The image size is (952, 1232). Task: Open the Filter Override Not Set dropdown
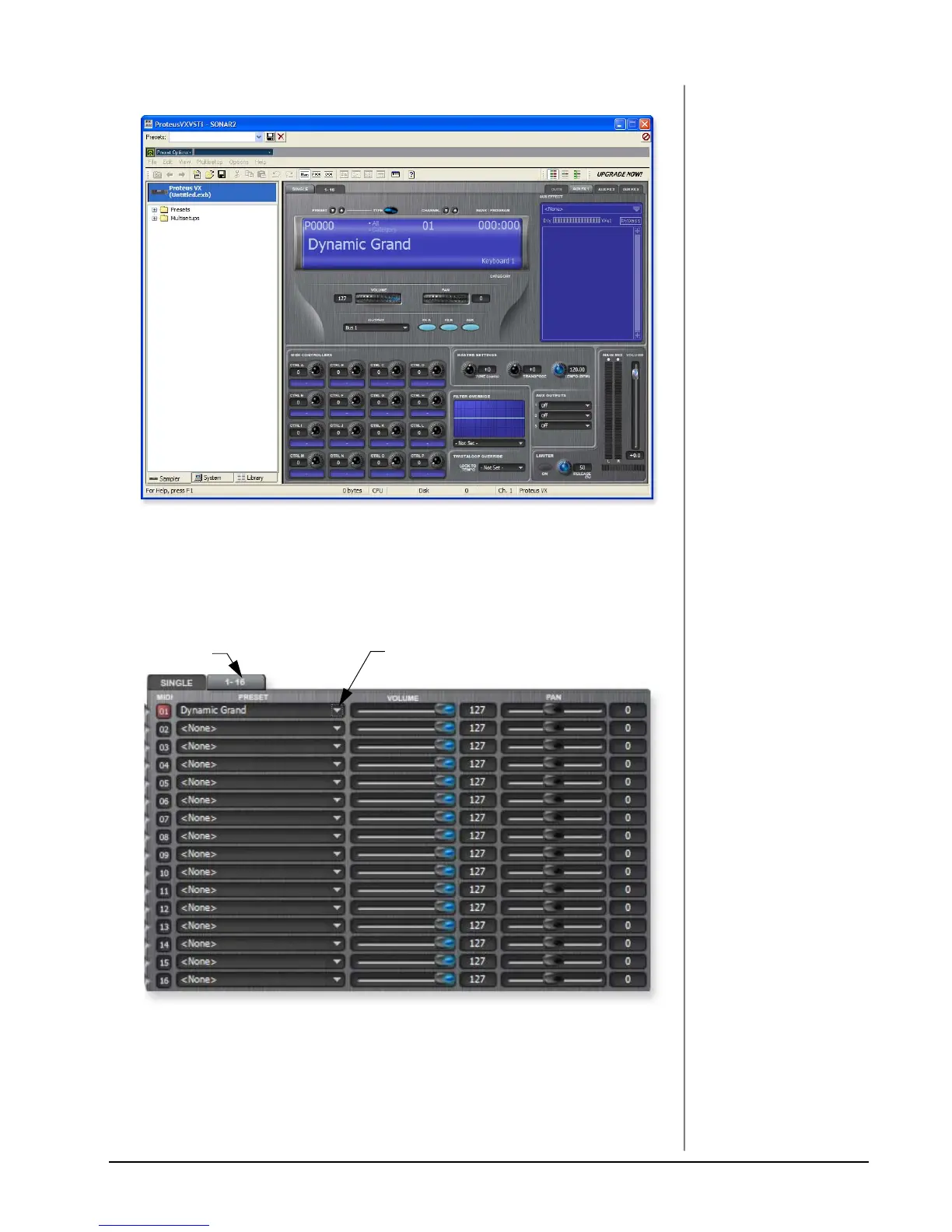(489, 443)
